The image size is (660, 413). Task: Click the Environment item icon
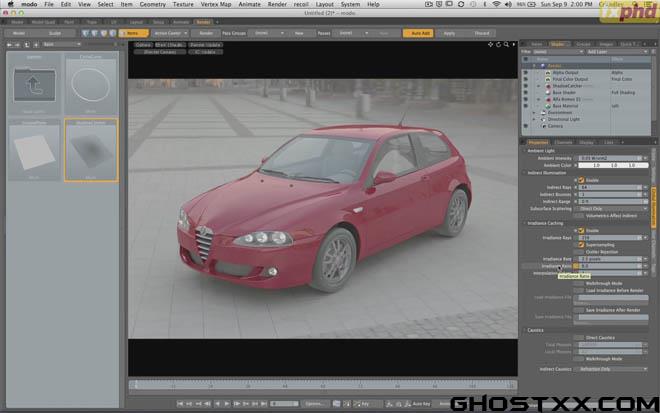(x=543, y=113)
